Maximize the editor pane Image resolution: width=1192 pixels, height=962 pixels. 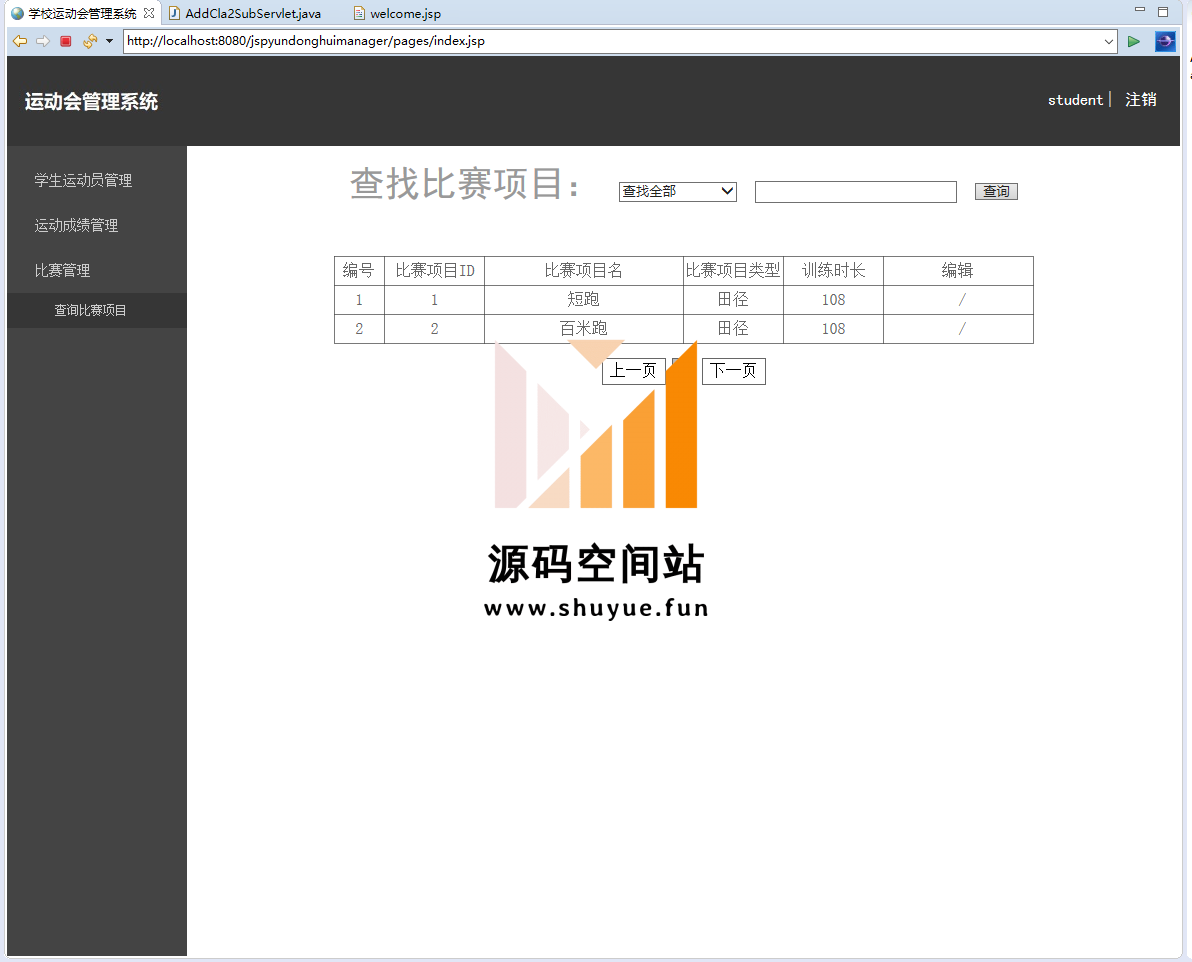point(1163,11)
